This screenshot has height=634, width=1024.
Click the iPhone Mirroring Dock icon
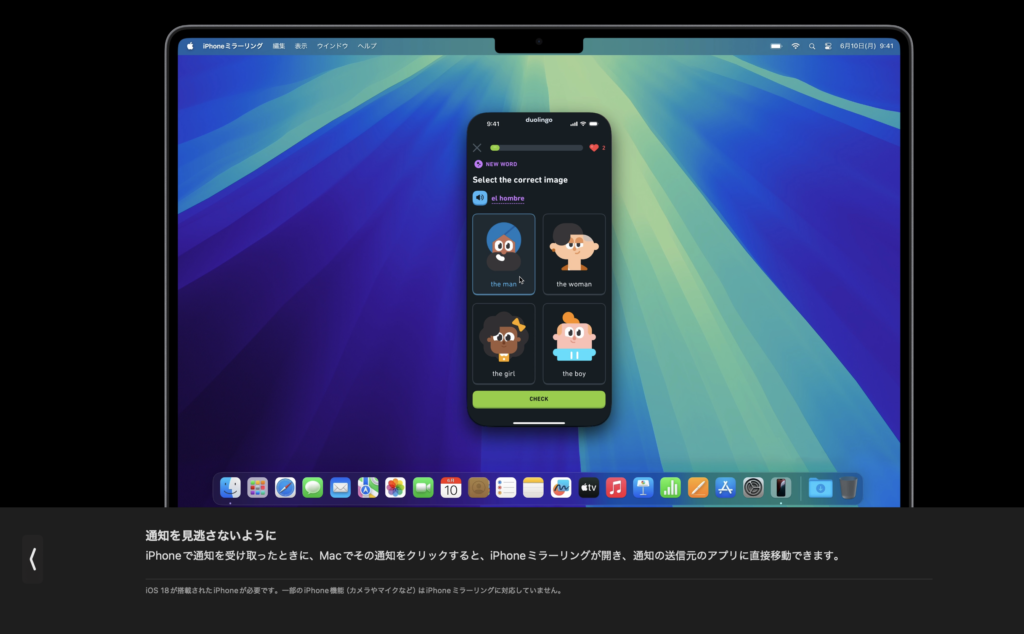(x=781, y=487)
